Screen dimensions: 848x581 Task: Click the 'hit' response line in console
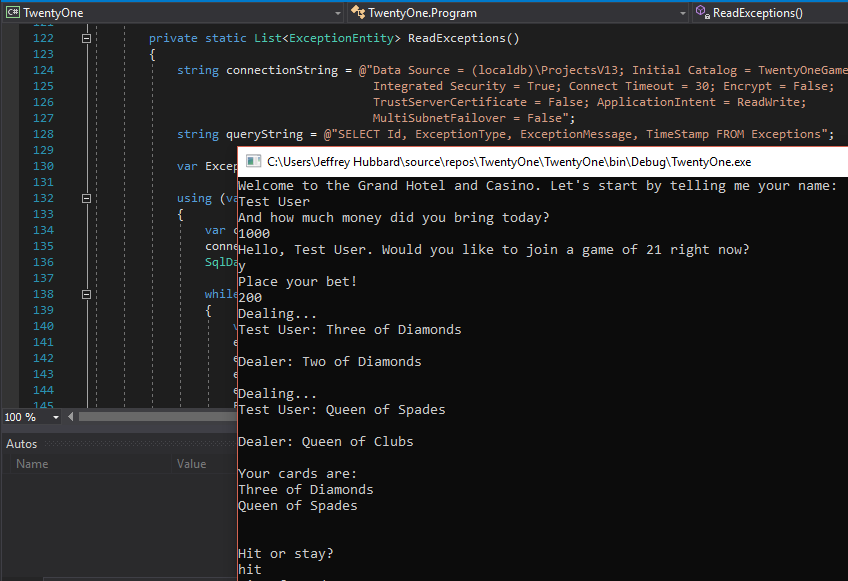point(250,570)
